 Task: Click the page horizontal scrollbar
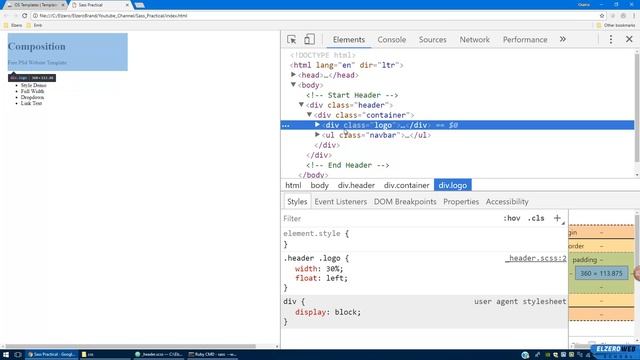[131, 346]
